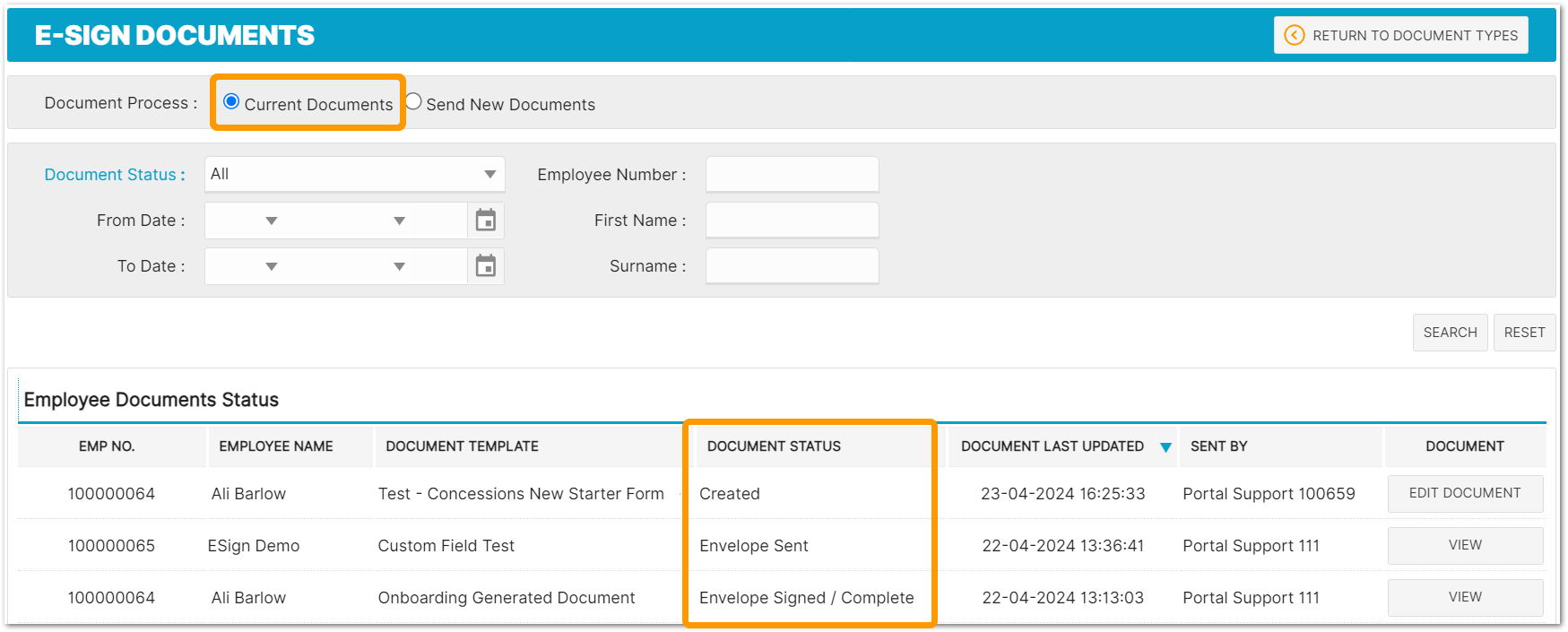Image resolution: width=1568 pixels, height=632 pixels.
Task: Click into the First Name field
Action: (792, 221)
